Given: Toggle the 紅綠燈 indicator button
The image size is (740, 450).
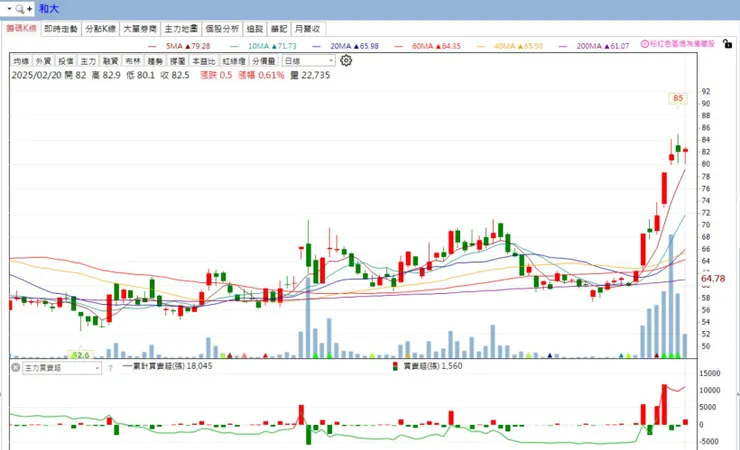Looking at the screenshot, I should point(234,61).
